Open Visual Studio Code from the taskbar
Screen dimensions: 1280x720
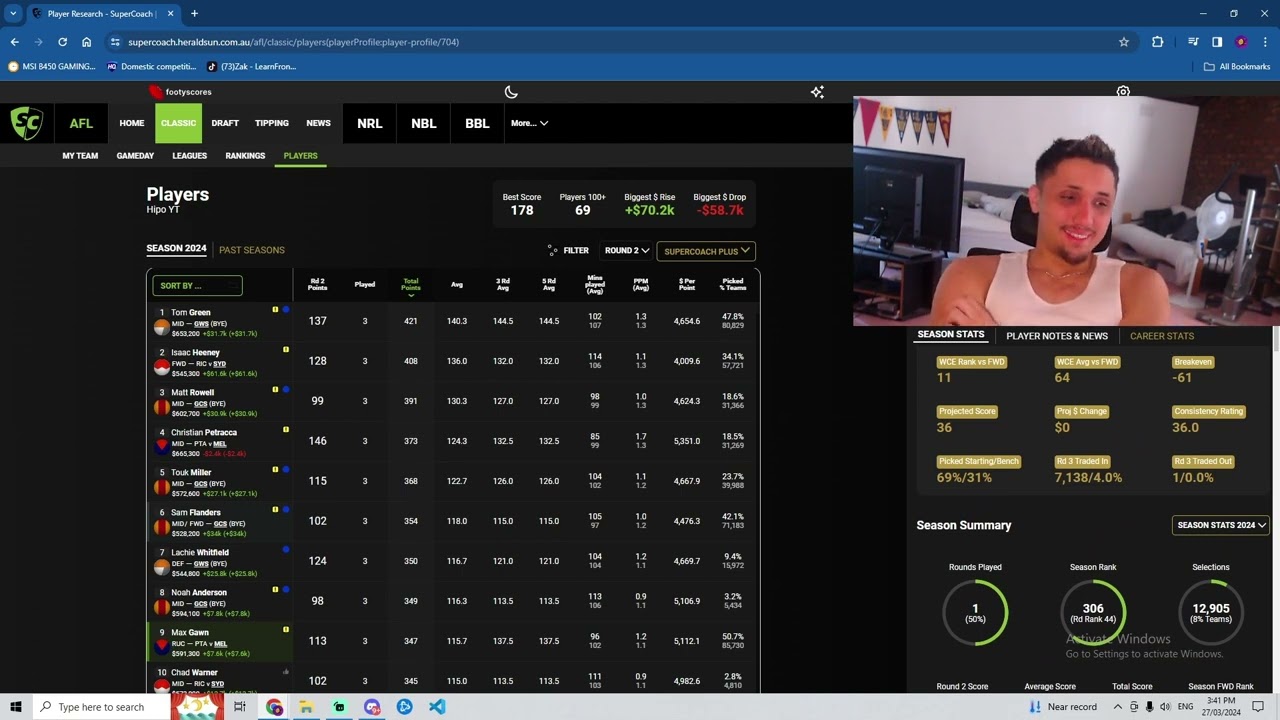437,707
